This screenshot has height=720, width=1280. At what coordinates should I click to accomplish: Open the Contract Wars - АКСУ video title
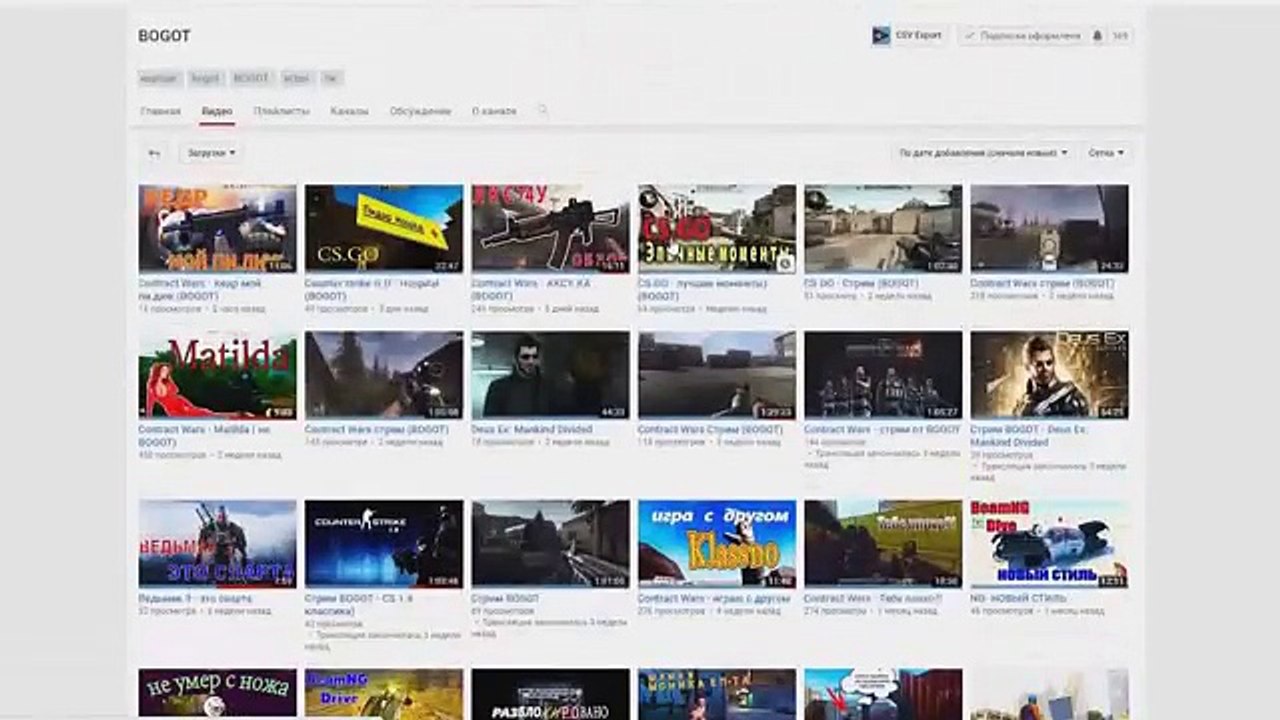(x=531, y=290)
